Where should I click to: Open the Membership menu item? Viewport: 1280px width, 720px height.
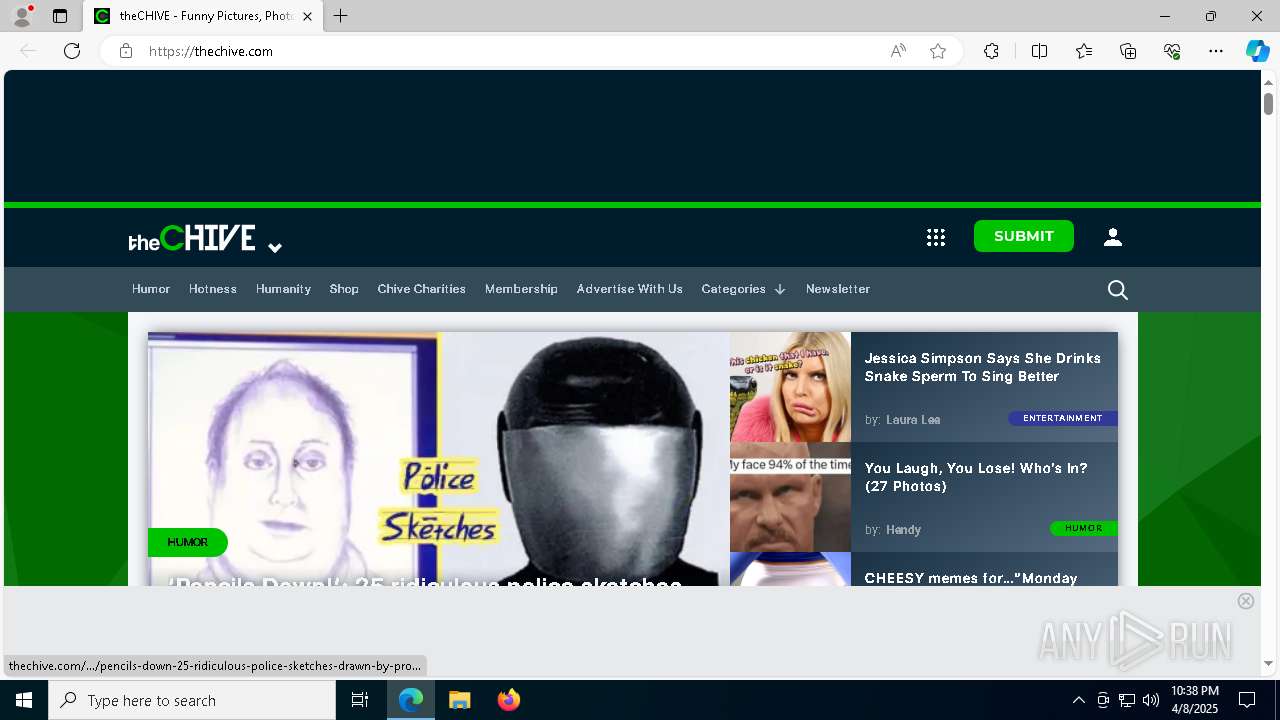pos(521,289)
